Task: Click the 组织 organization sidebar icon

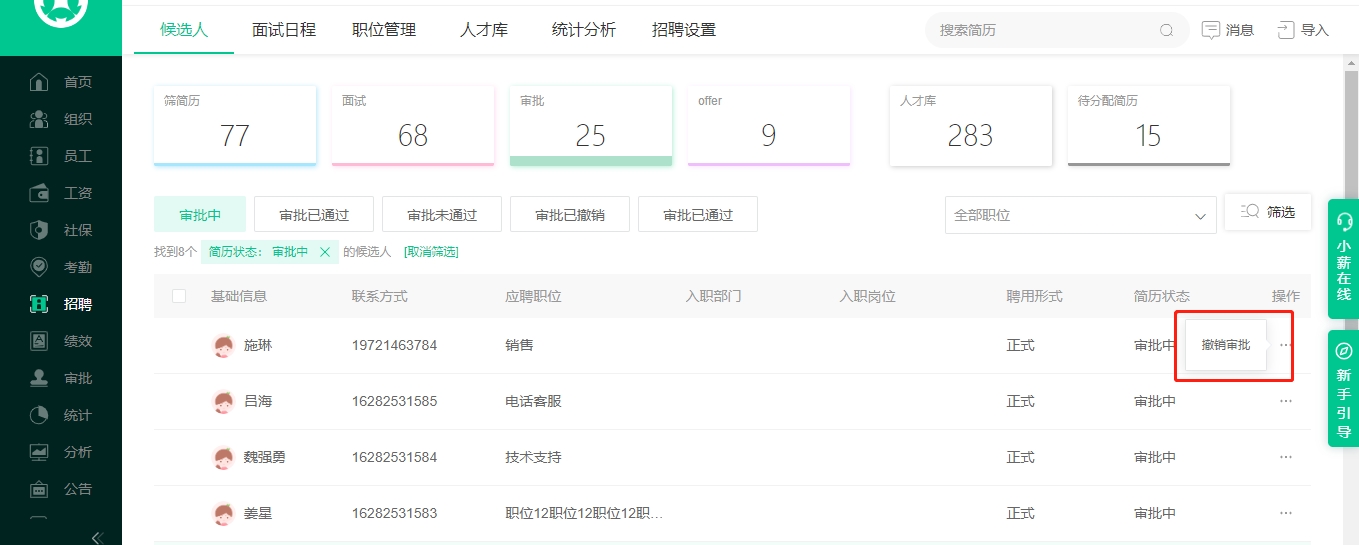Action: [39, 119]
